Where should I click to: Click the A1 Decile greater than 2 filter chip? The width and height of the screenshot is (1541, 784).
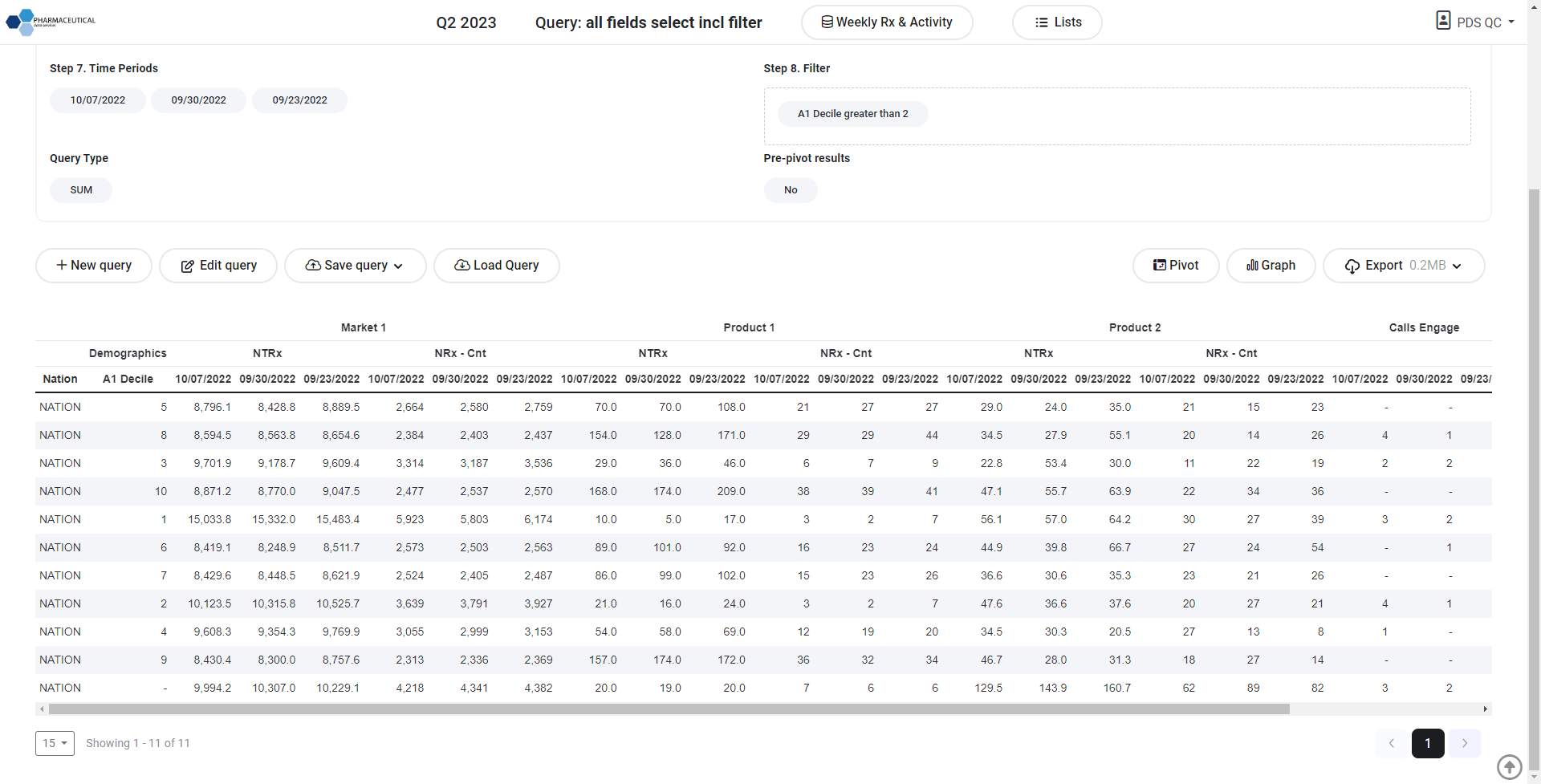tap(852, 114)
